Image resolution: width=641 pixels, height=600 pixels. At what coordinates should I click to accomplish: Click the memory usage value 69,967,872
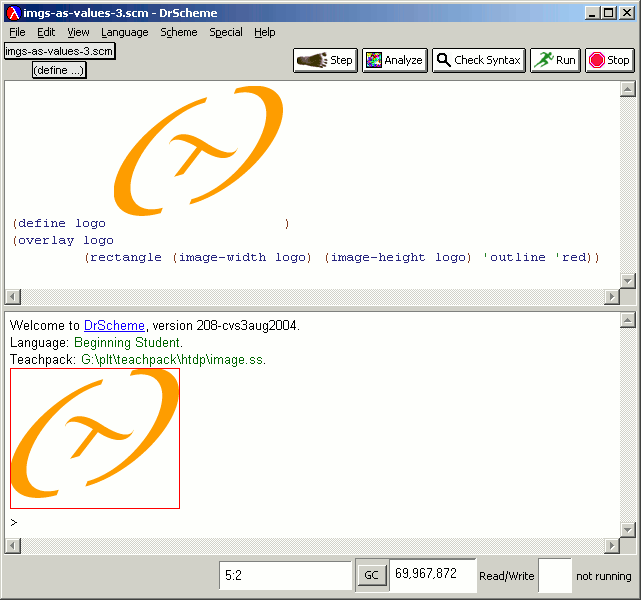tap(426, 574)
